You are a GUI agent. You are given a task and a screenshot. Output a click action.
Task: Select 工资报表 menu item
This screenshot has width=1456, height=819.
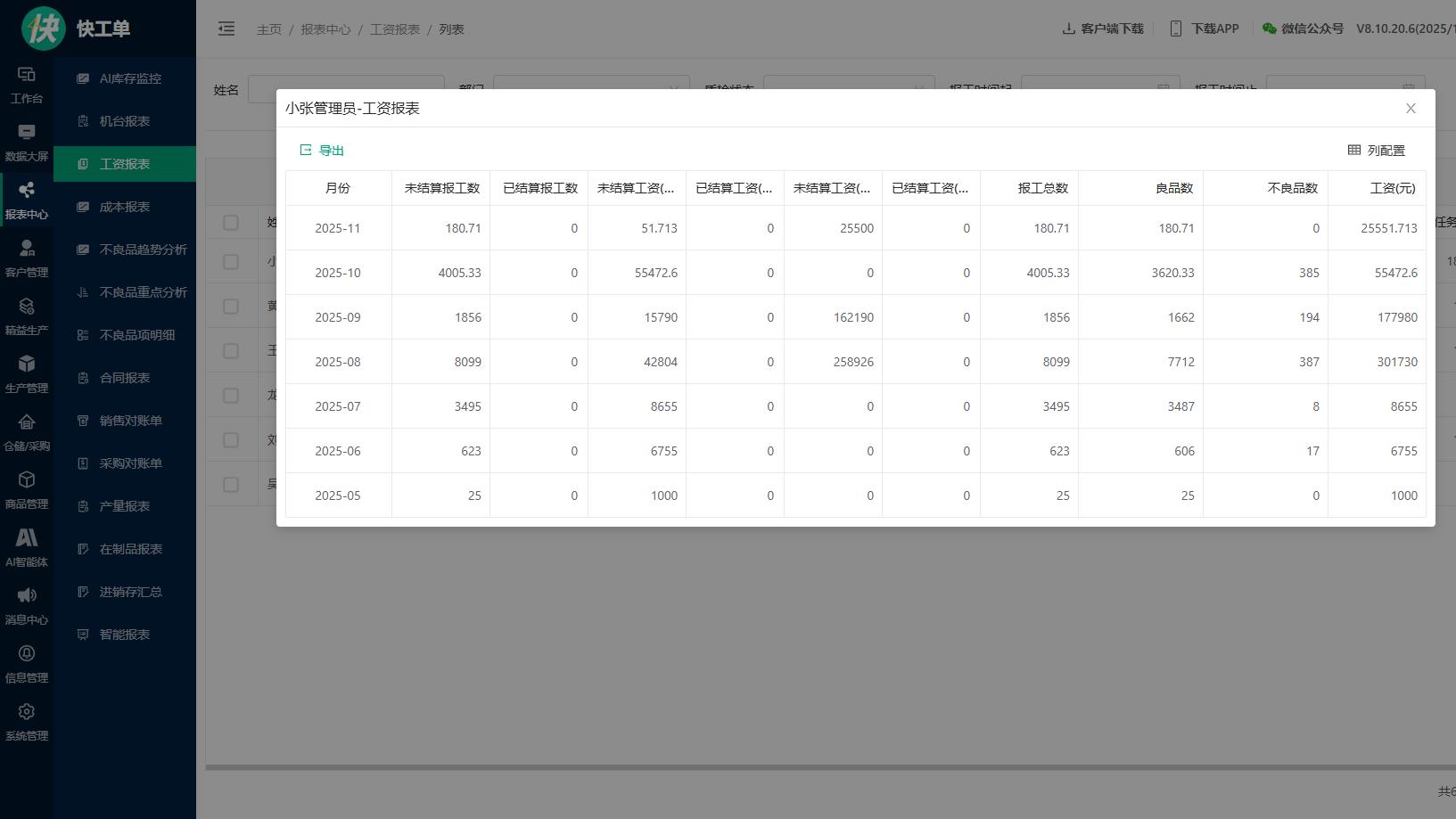click(125, 164)
